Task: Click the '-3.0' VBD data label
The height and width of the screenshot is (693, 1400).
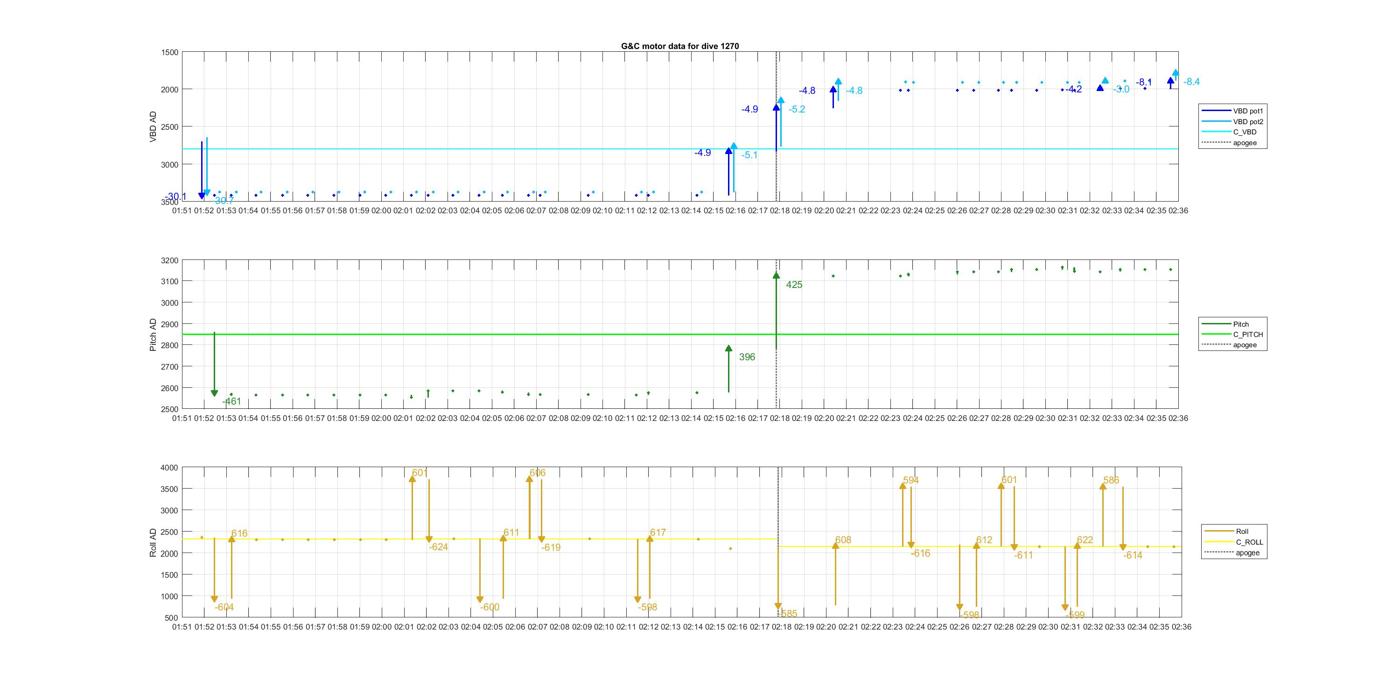Action: click(x=1122, y=90)
